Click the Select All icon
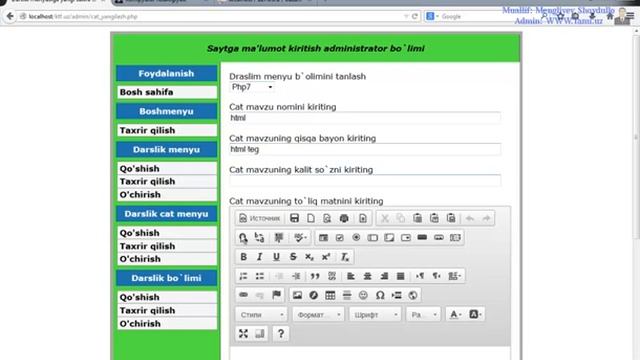The image size is (640, 360). [279, 238]
